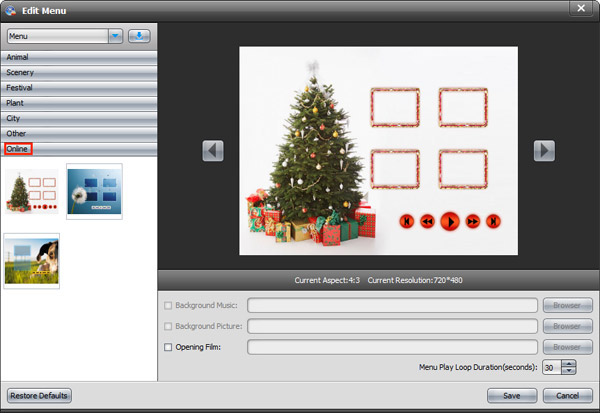Screen dimensions: 600x413
Task: Click the rewind button in menu preview
Action: pos(428,221)
